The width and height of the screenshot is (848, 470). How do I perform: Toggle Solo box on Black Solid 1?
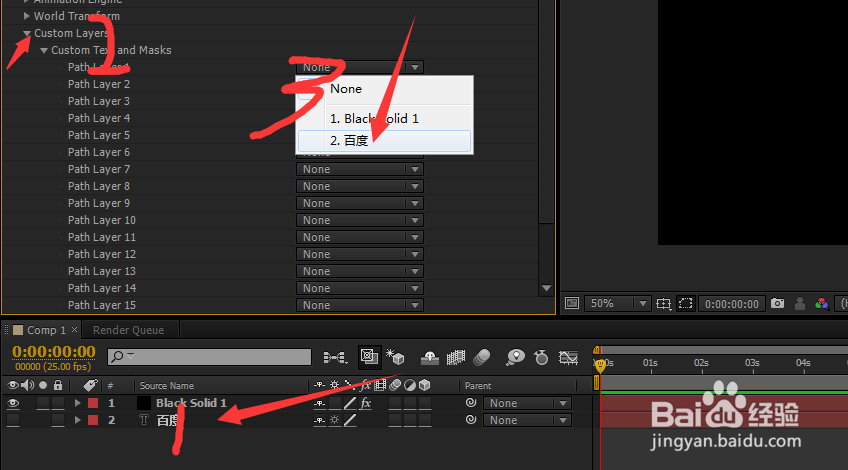[x=43, y=403]
